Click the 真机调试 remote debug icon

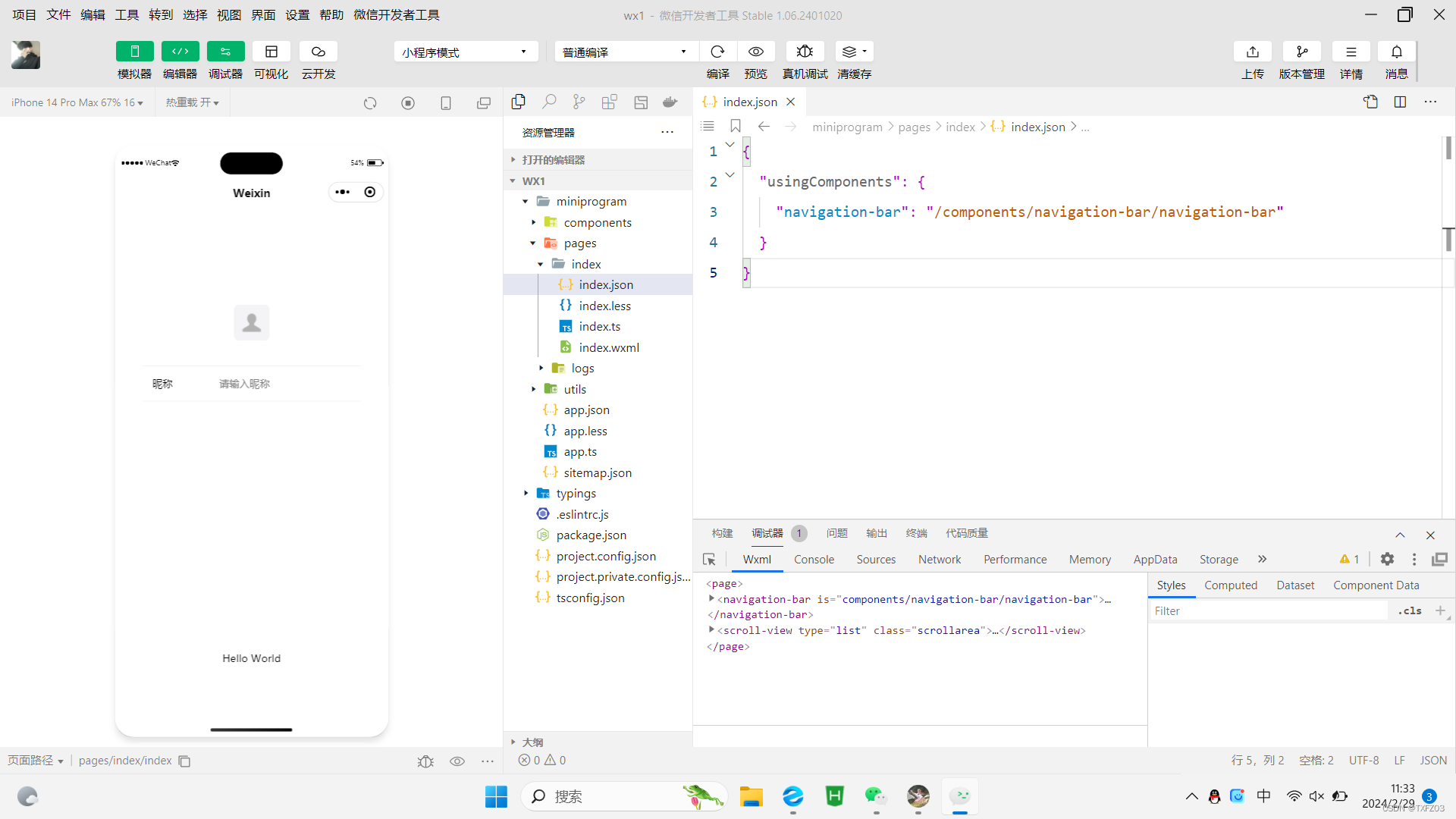click(x=805, y=52)
